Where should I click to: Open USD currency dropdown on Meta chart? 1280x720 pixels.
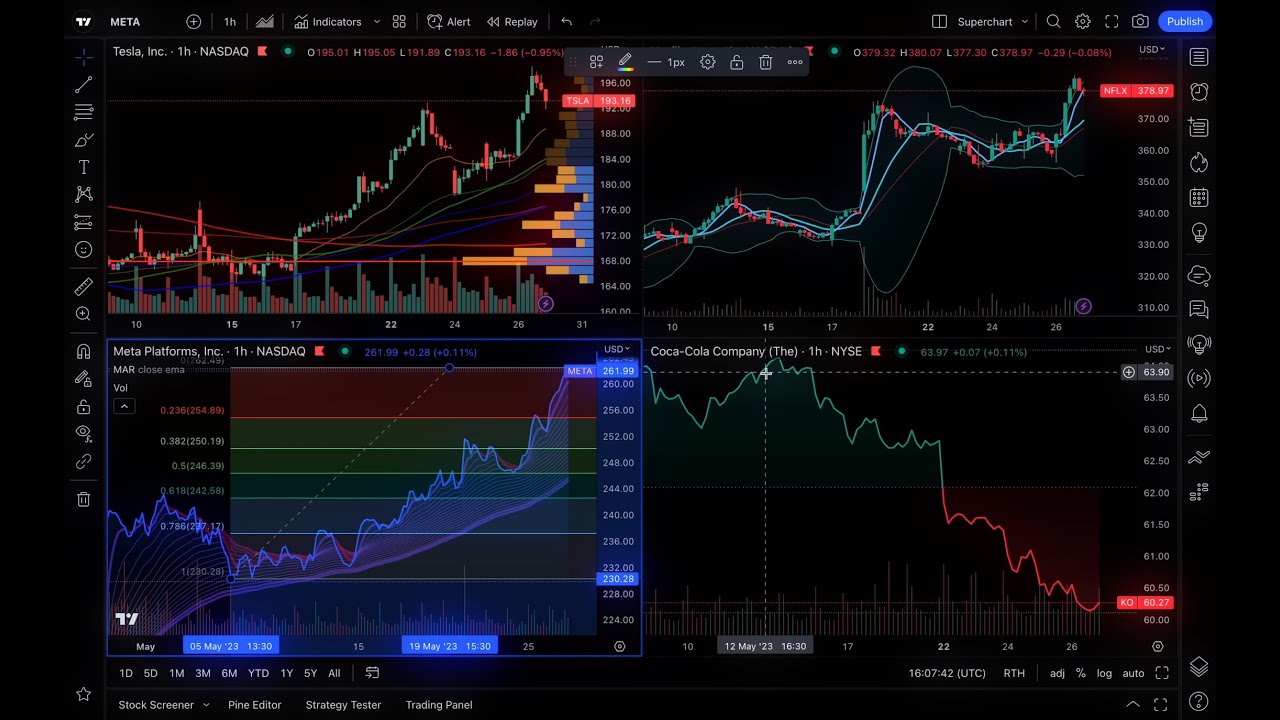pyautogui.click(x=617, y=349)
